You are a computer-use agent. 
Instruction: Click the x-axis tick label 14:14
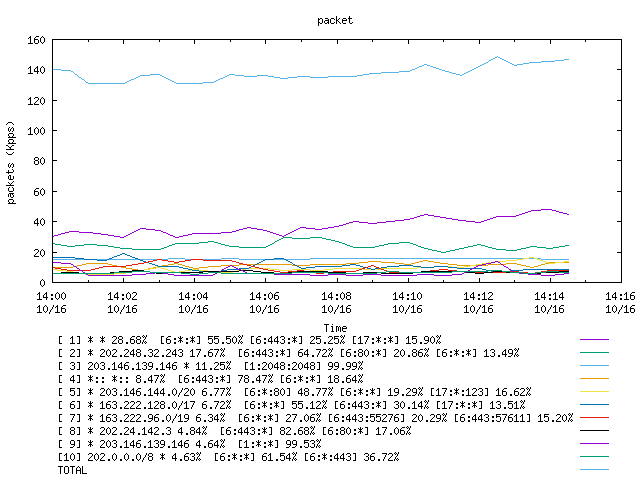point(549,296)
